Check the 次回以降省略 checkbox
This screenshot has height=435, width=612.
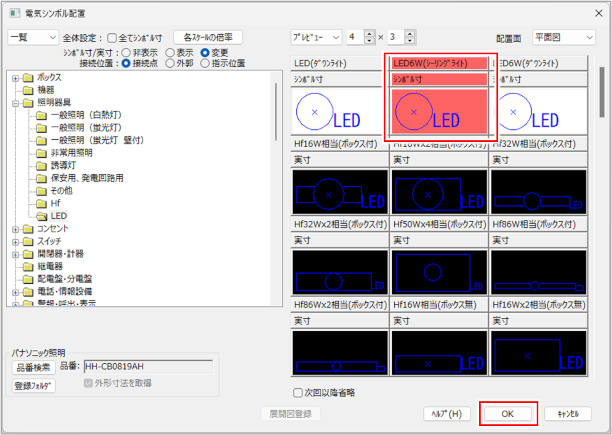coord(298,393)
